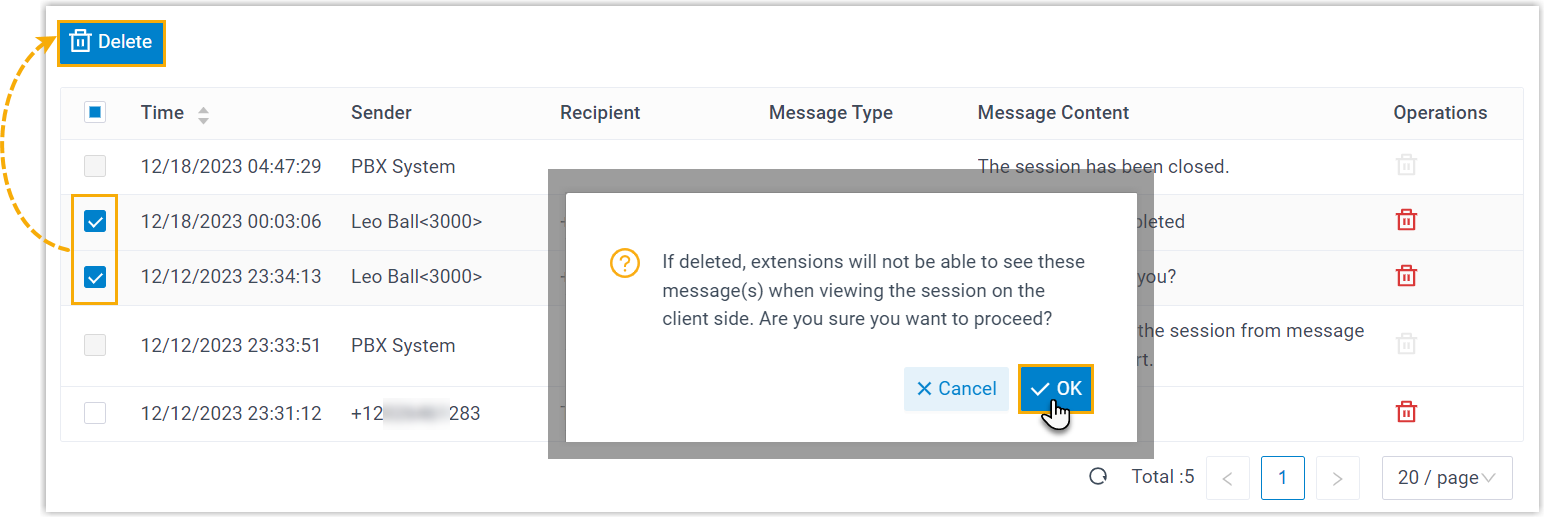Screen dimensions: 1545x518
Task: Click the Time column header label
Action: point(162,113)
